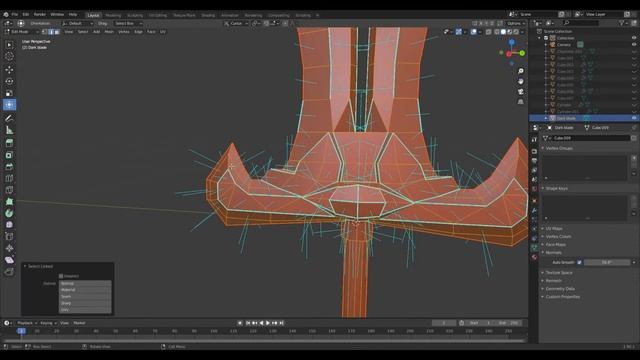
Task: Enable vertex select mode
Action: (44, 31)
